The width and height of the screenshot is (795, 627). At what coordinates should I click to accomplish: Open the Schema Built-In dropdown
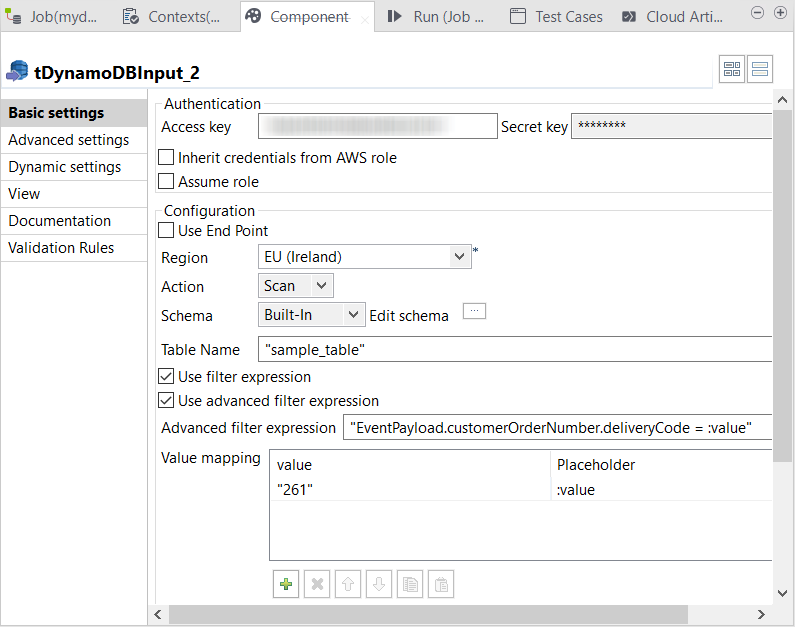311,315
